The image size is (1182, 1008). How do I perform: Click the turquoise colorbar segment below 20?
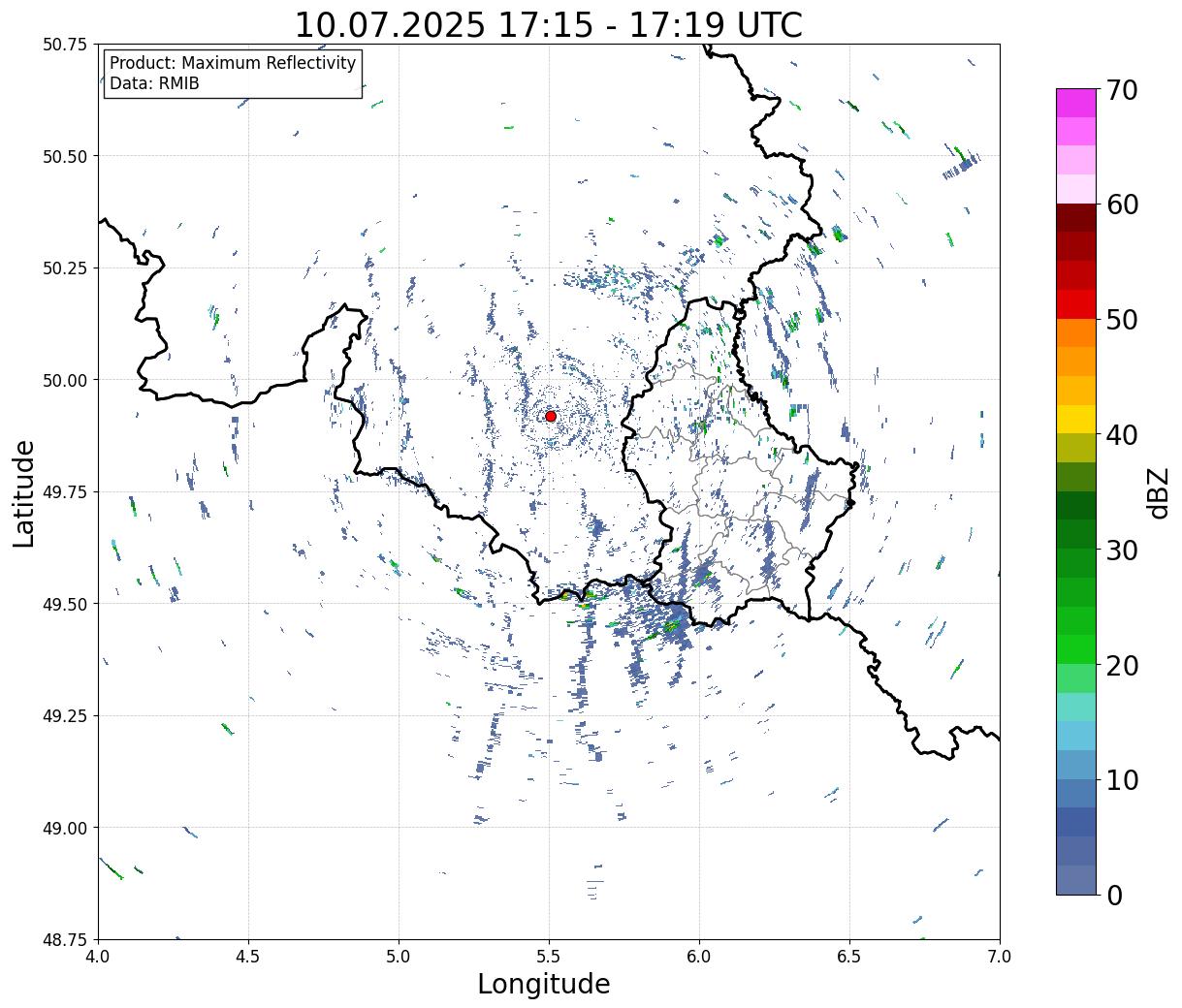click(x=1076, y=707)
